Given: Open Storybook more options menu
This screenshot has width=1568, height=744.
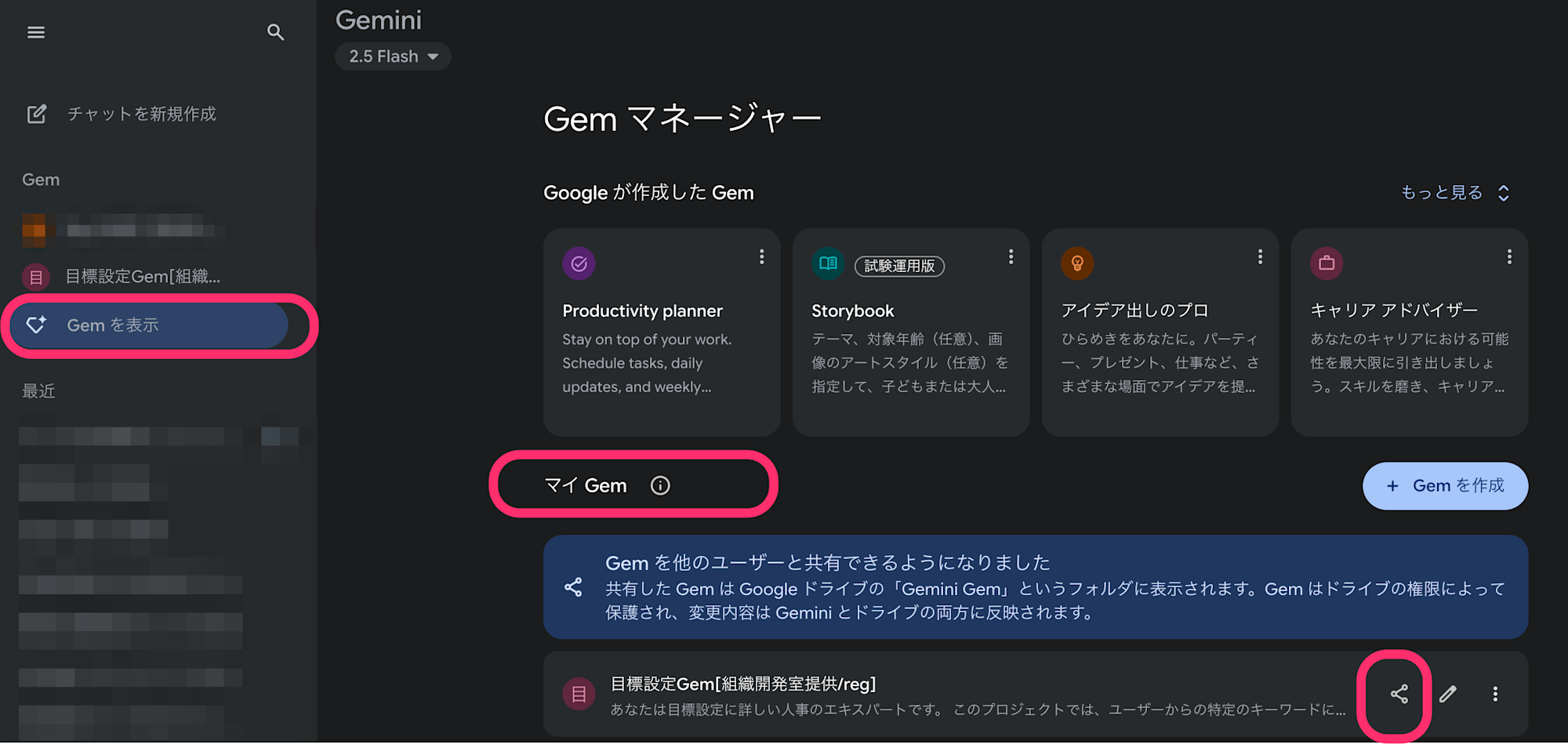Looking at the screenshot, I should (x=1011, y=256).
